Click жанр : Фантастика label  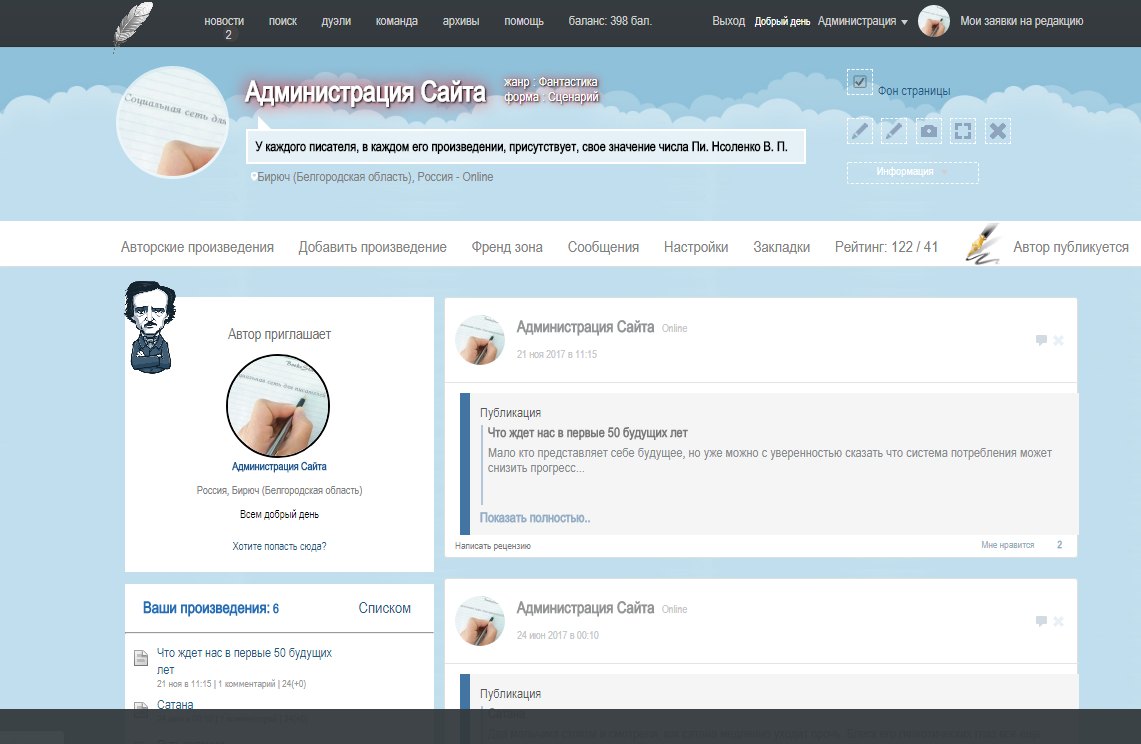(x=551, y=82)
